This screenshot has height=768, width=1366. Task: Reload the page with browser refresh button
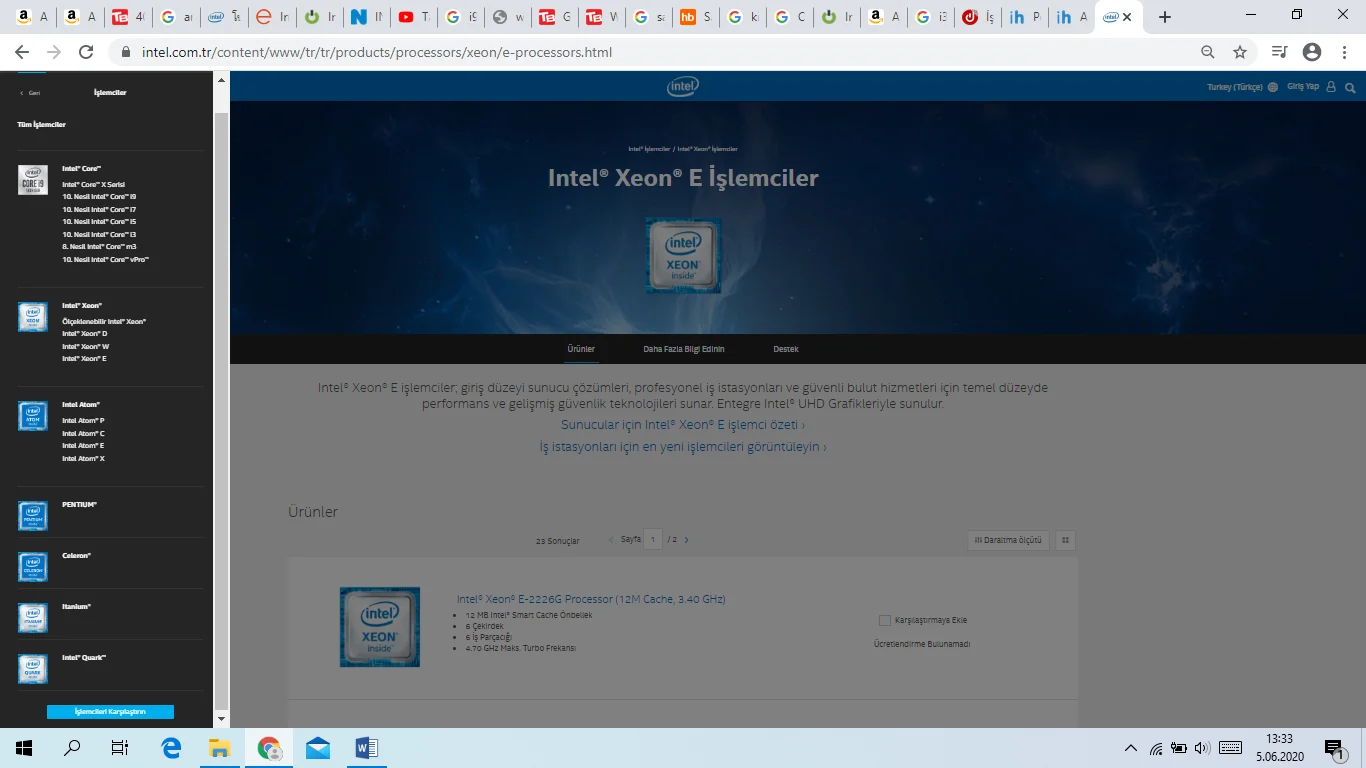coord(86,52)
